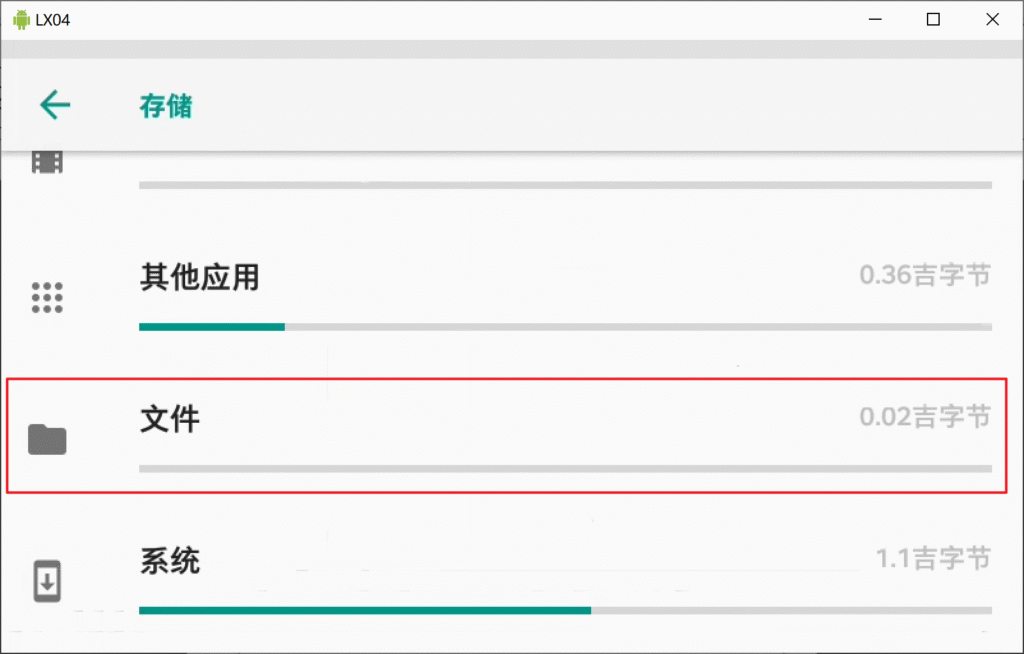Maximize the LX04 window
The width and height of the screenshot is (1024, 654).
tap(933, 20)
